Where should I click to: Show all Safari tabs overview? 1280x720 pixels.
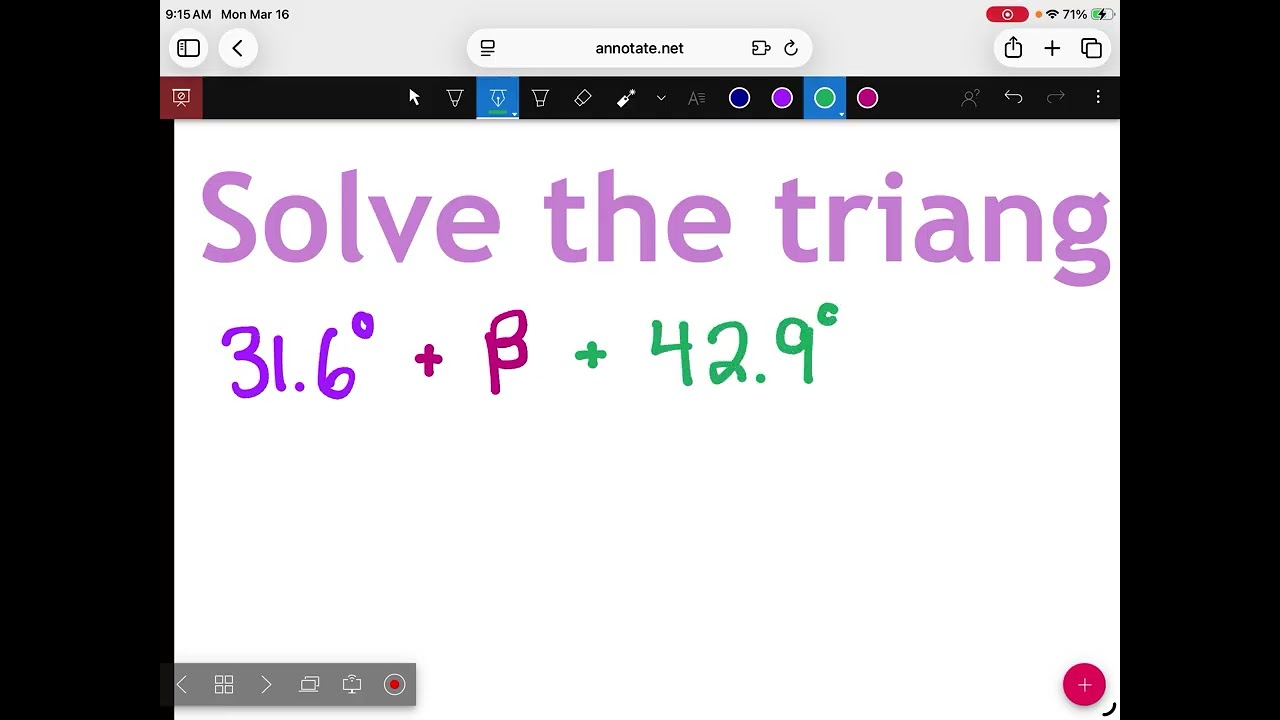pyautogui.click(x=1091, y=48)
